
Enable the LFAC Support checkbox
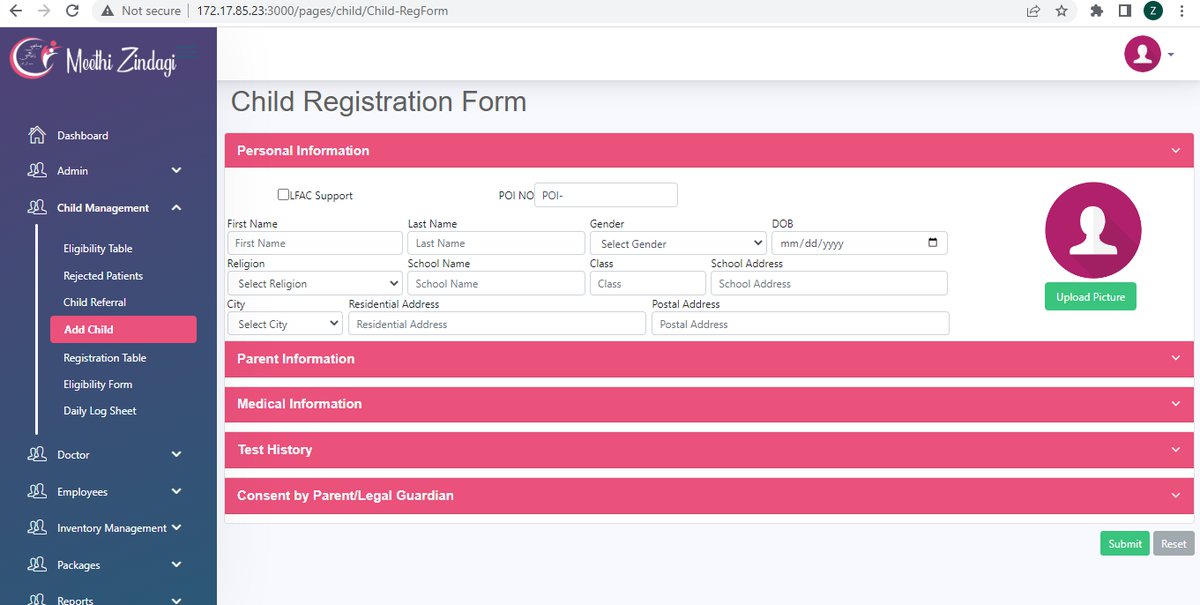click(283, 195)
